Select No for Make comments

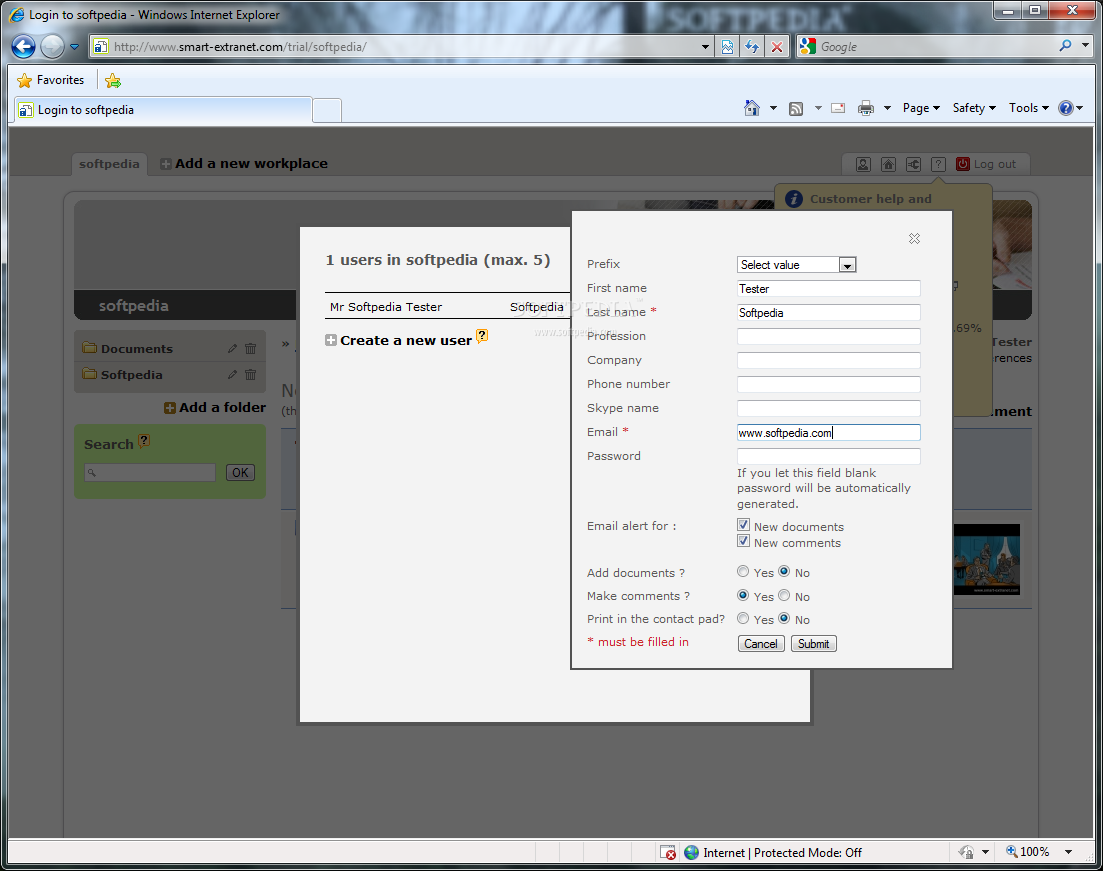point(784,595)
